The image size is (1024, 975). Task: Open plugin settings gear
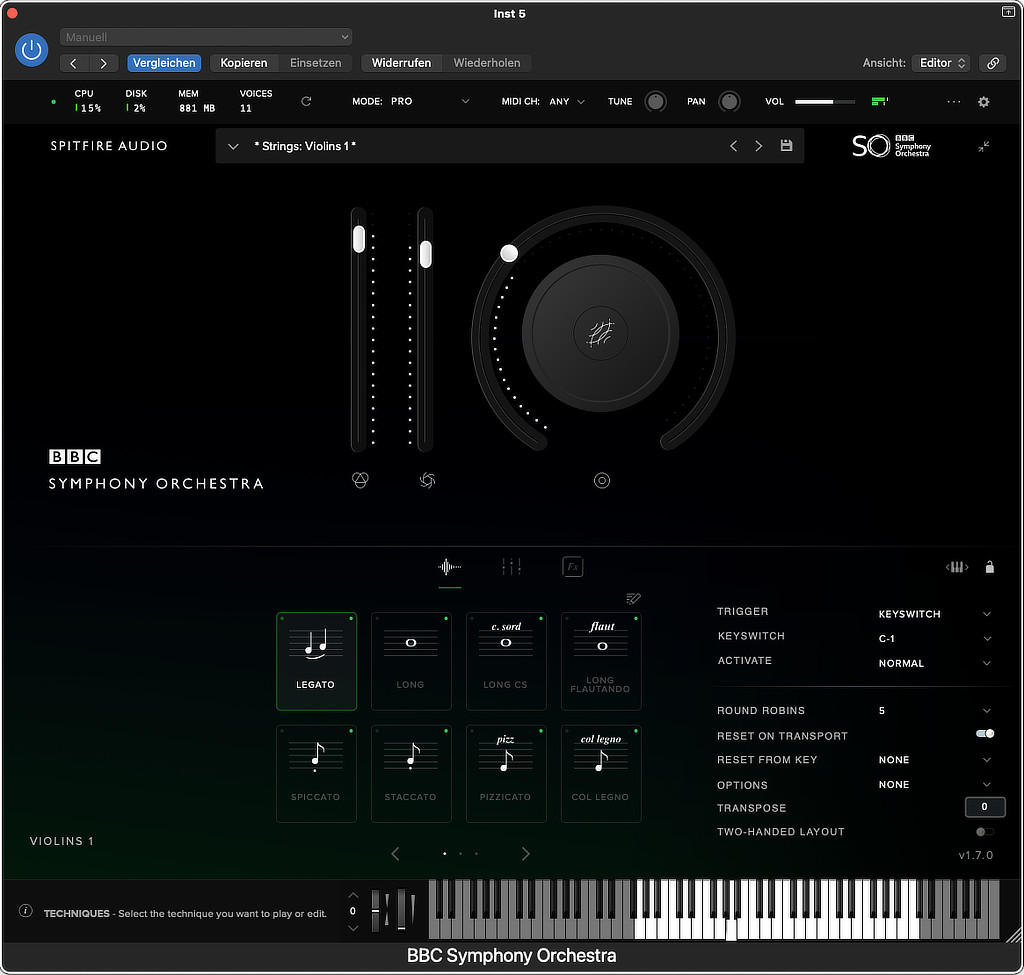(x=984, y=102)
